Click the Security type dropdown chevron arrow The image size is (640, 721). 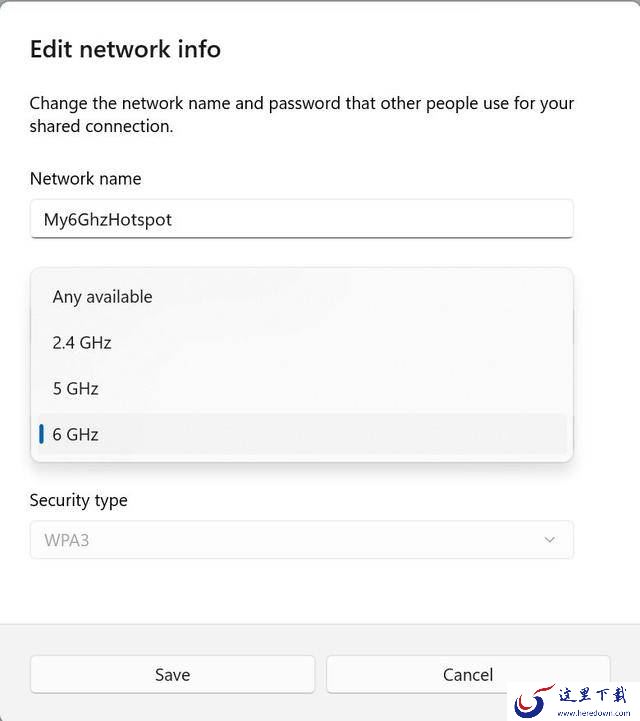(549, 540)
